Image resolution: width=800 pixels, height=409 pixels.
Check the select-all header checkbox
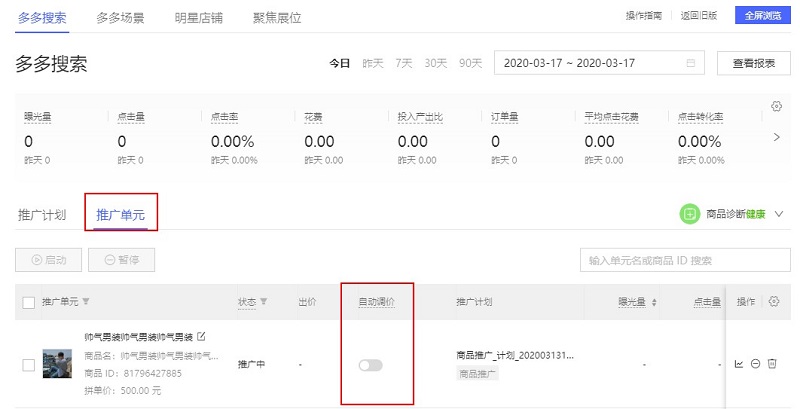coord(29,302)
